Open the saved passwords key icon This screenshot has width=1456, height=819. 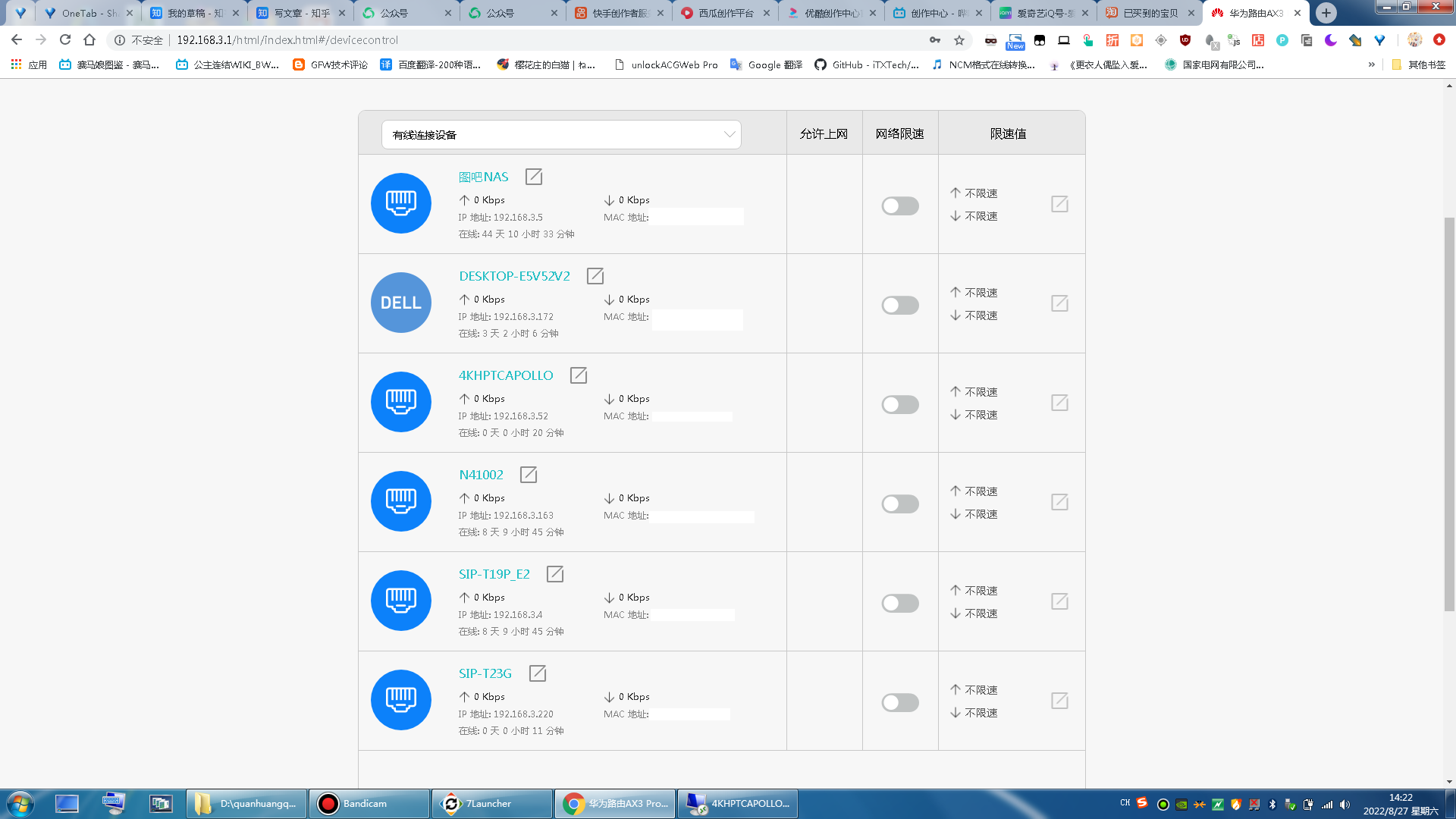[935, 40]
